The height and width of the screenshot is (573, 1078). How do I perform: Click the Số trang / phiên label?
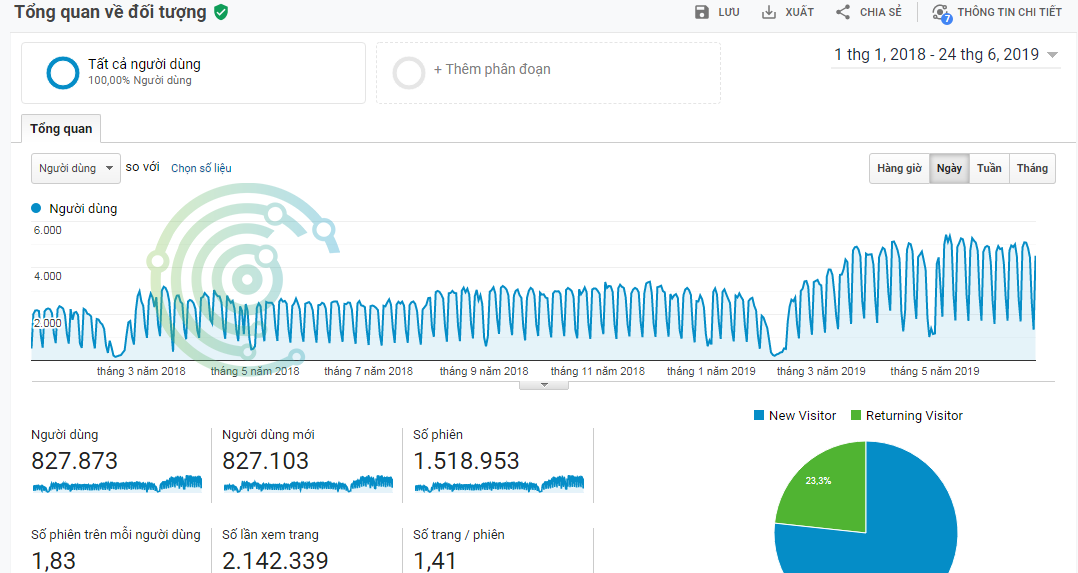click(x=459, y=534)
